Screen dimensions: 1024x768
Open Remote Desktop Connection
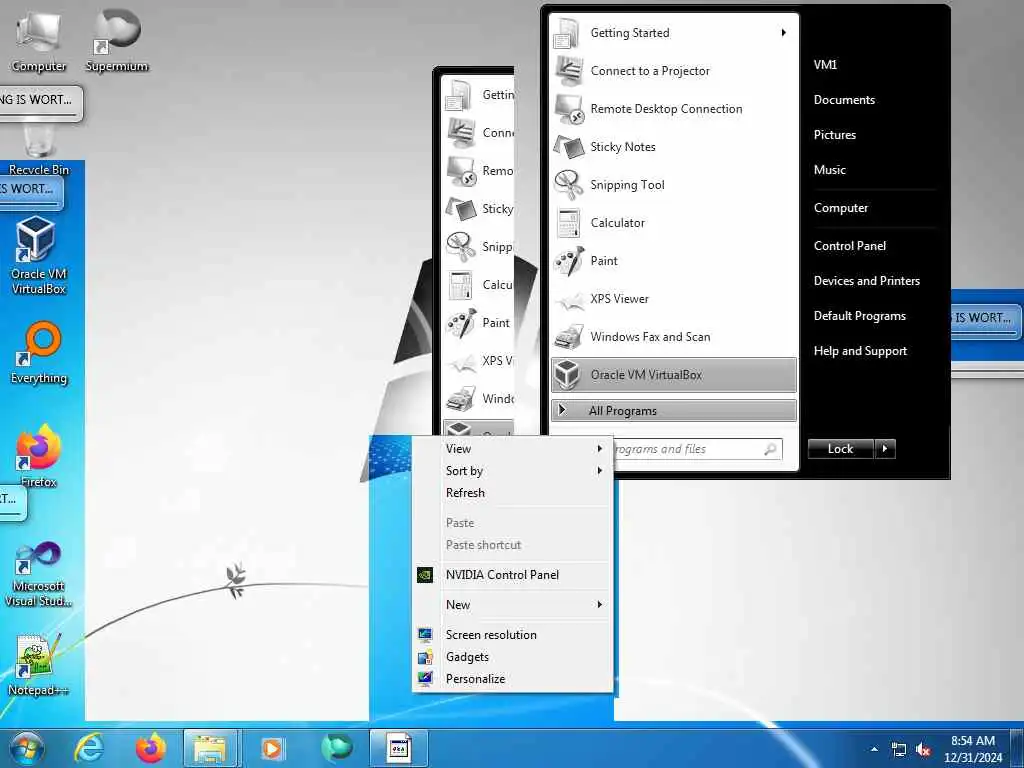(x=673, y=108)
